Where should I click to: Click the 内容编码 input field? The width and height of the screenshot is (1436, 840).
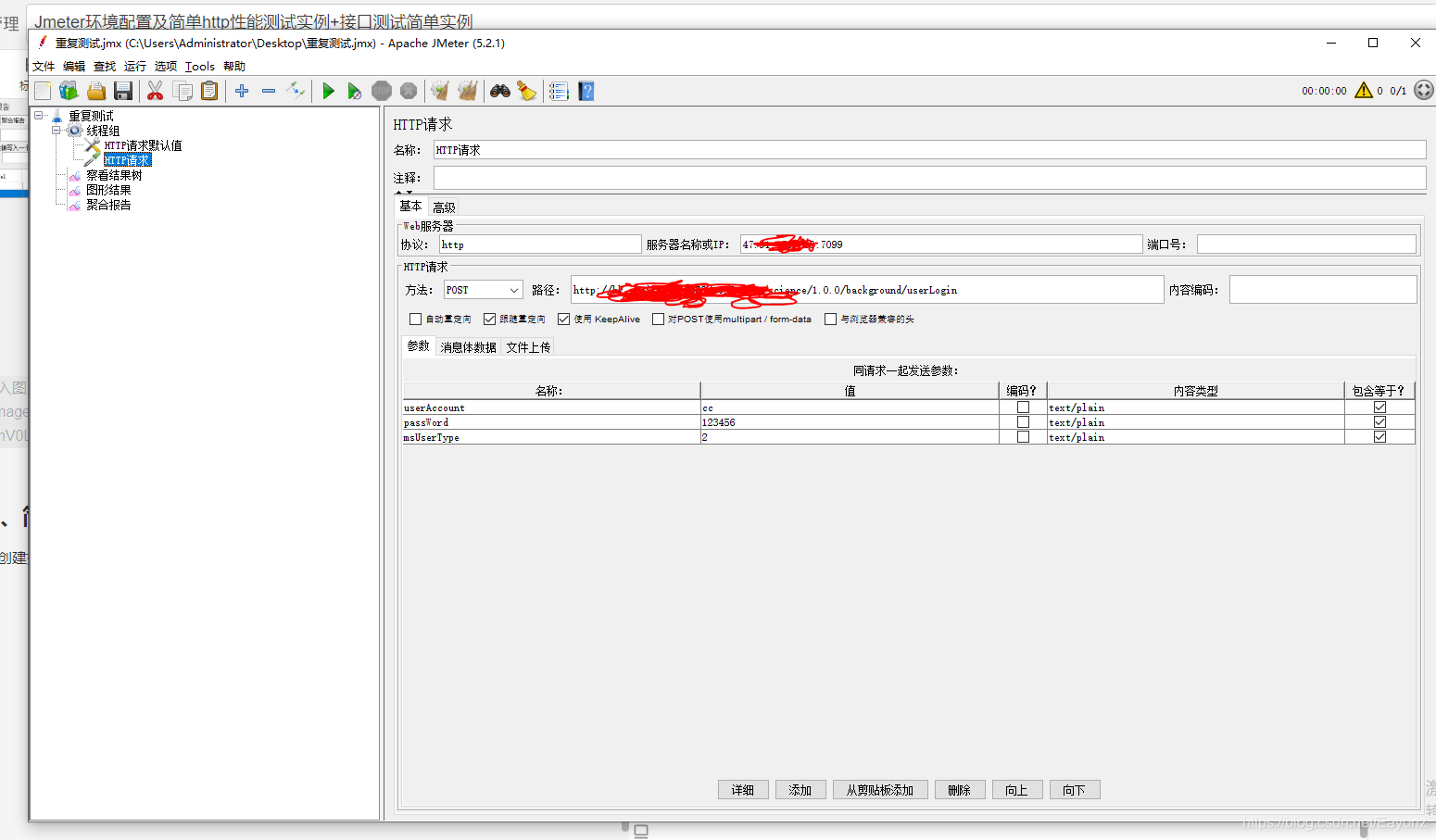click(x=1323, y=290)
